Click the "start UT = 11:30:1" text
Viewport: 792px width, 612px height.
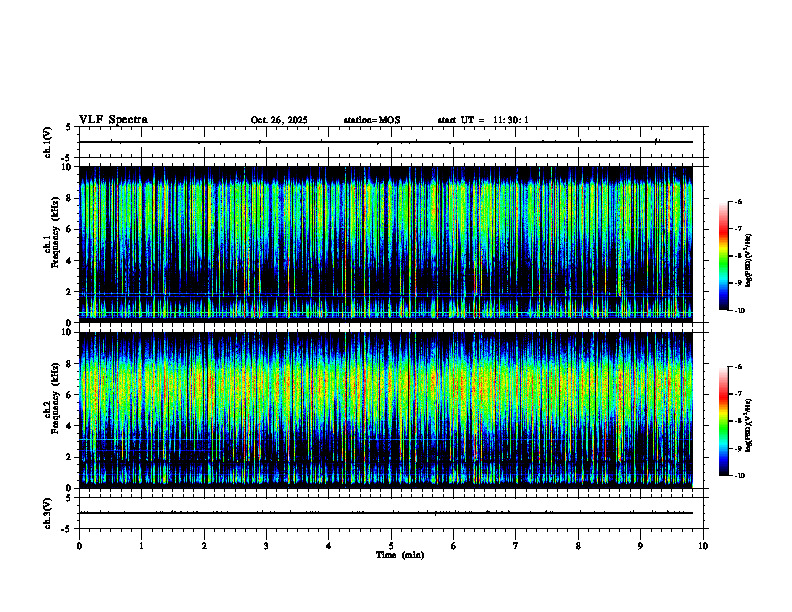pos(483,120)
